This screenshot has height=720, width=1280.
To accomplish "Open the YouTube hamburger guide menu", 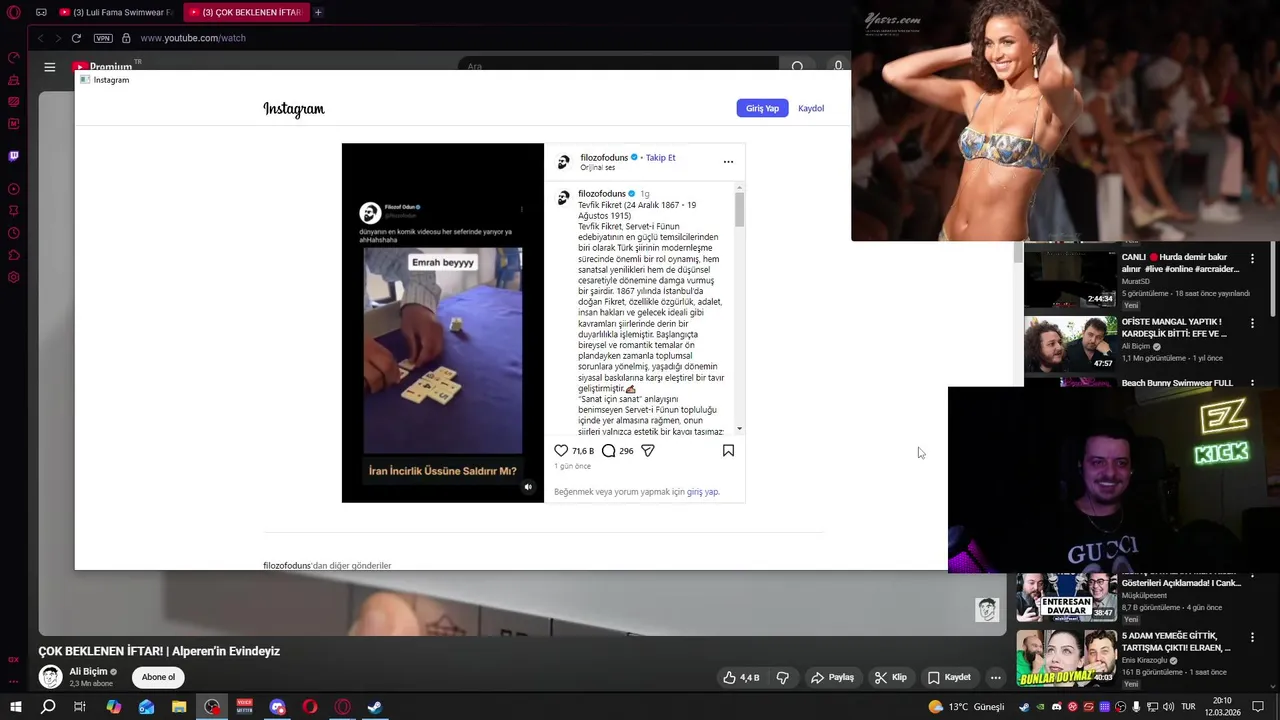I will (50, 67).
